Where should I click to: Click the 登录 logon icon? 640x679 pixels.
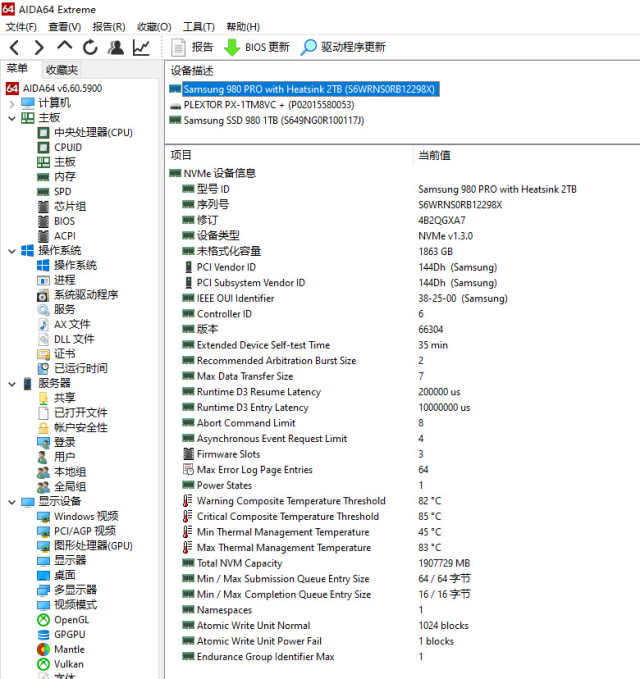coord(43,443)
